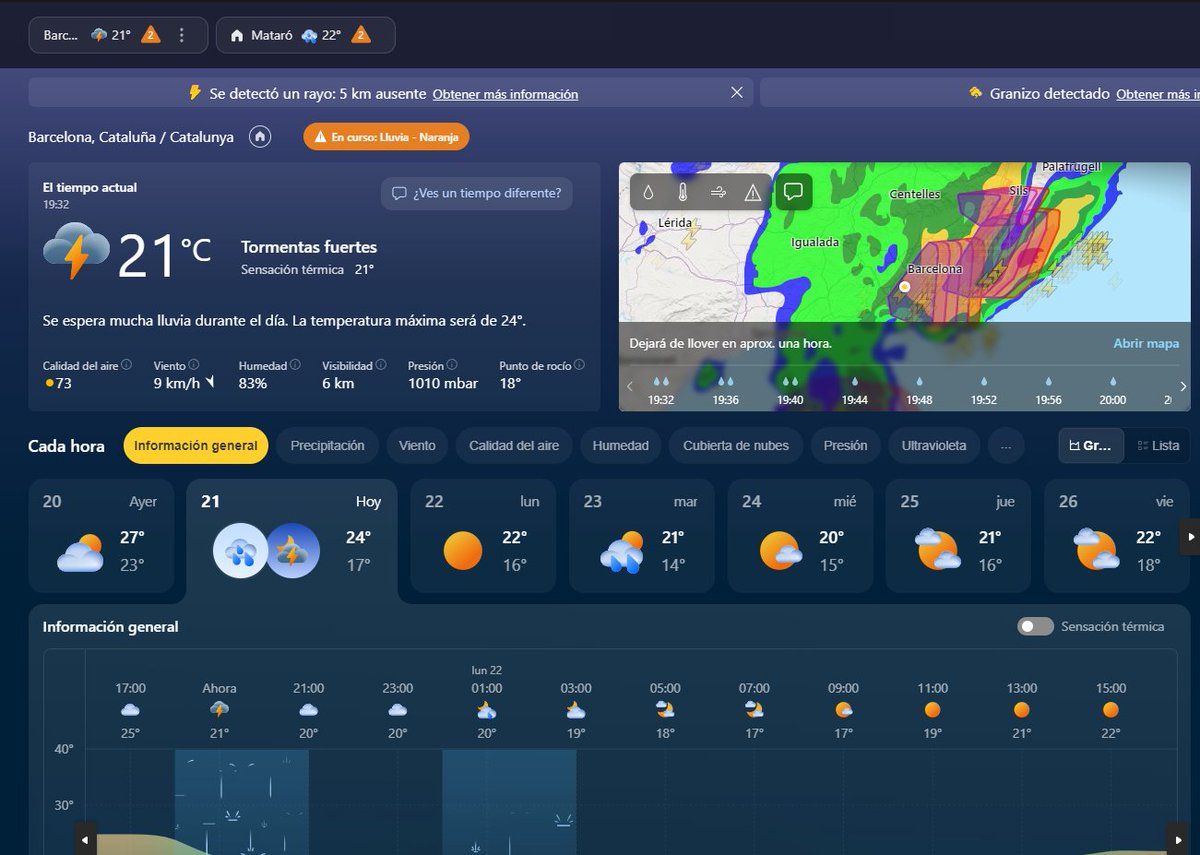Go to previous radar timeline times
This screenshot has height=855, width=1200.
pyautogui.click(x=630, y=386)
